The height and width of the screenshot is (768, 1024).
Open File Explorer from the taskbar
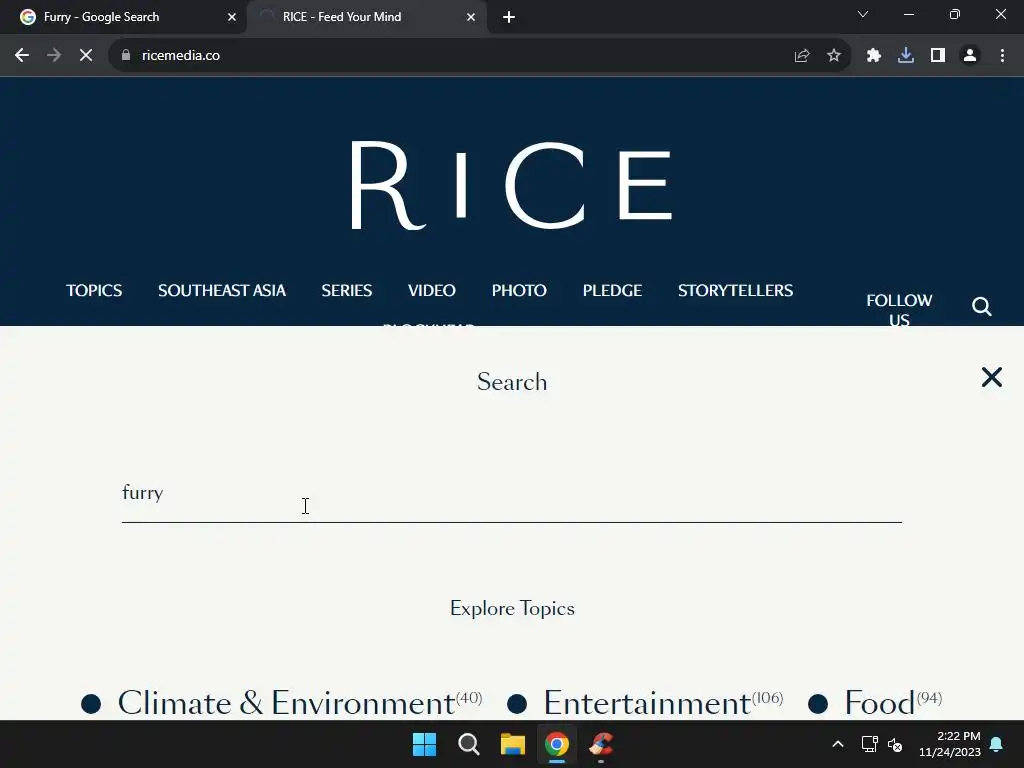[513, 744]
